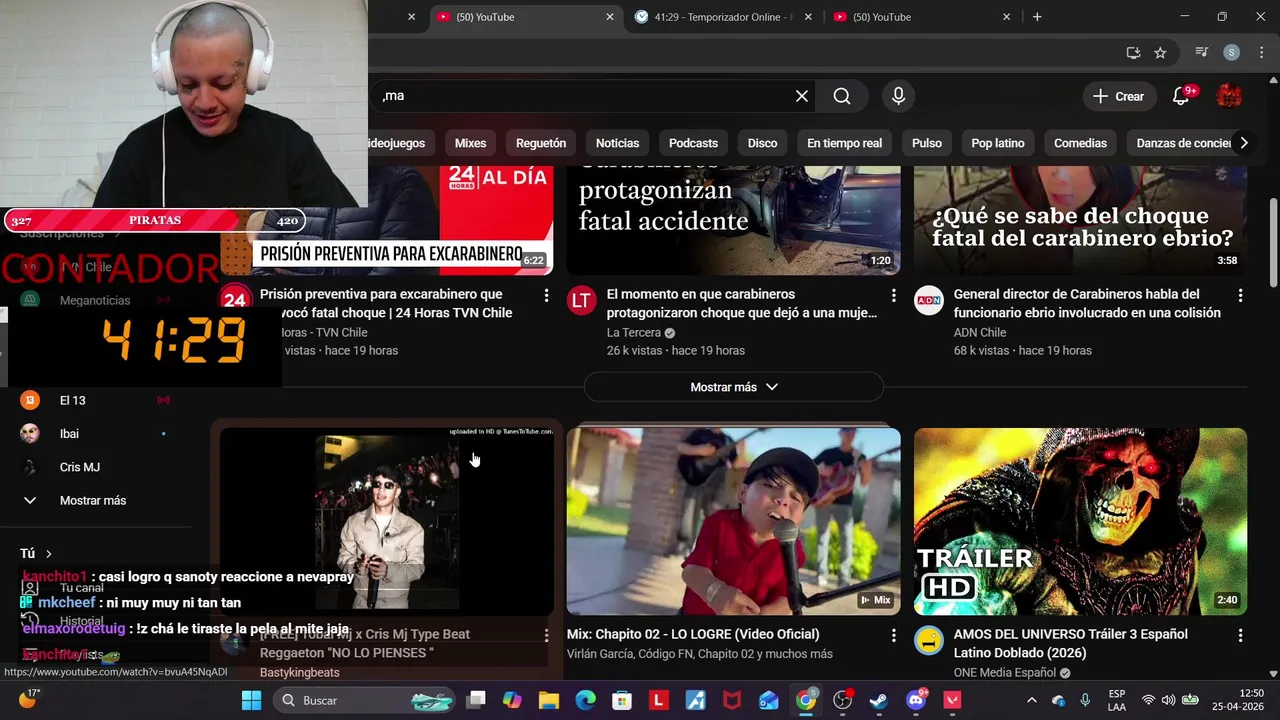This screenshot has height=720, width=1280.
Task: Close the Temporizador Online tab
Action: click(808, 17)
